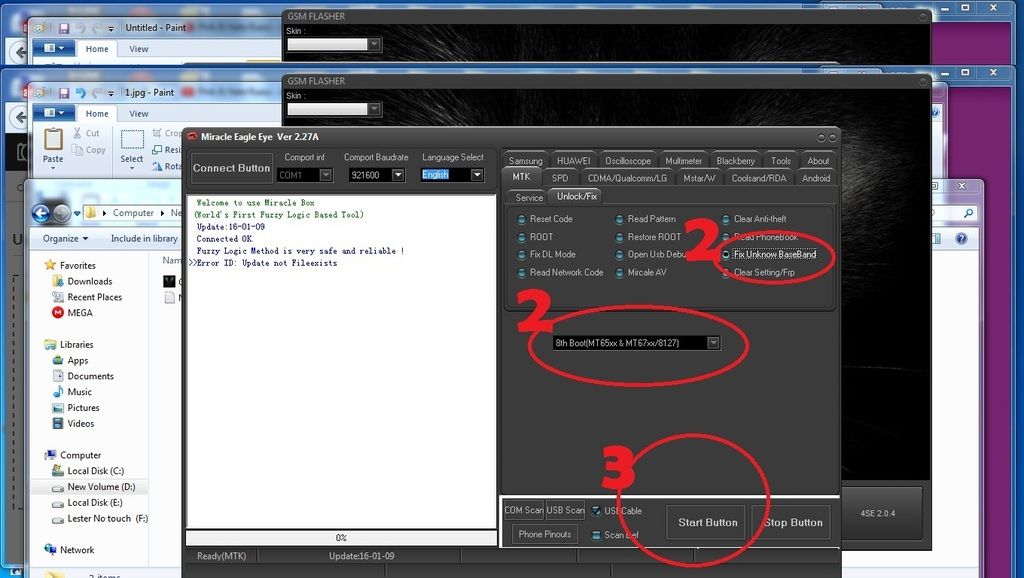The width and height of the screenshot is (1024, 578).
Task: Select the Clear Anti-theft radio option
Action: [x=726, y=219]
